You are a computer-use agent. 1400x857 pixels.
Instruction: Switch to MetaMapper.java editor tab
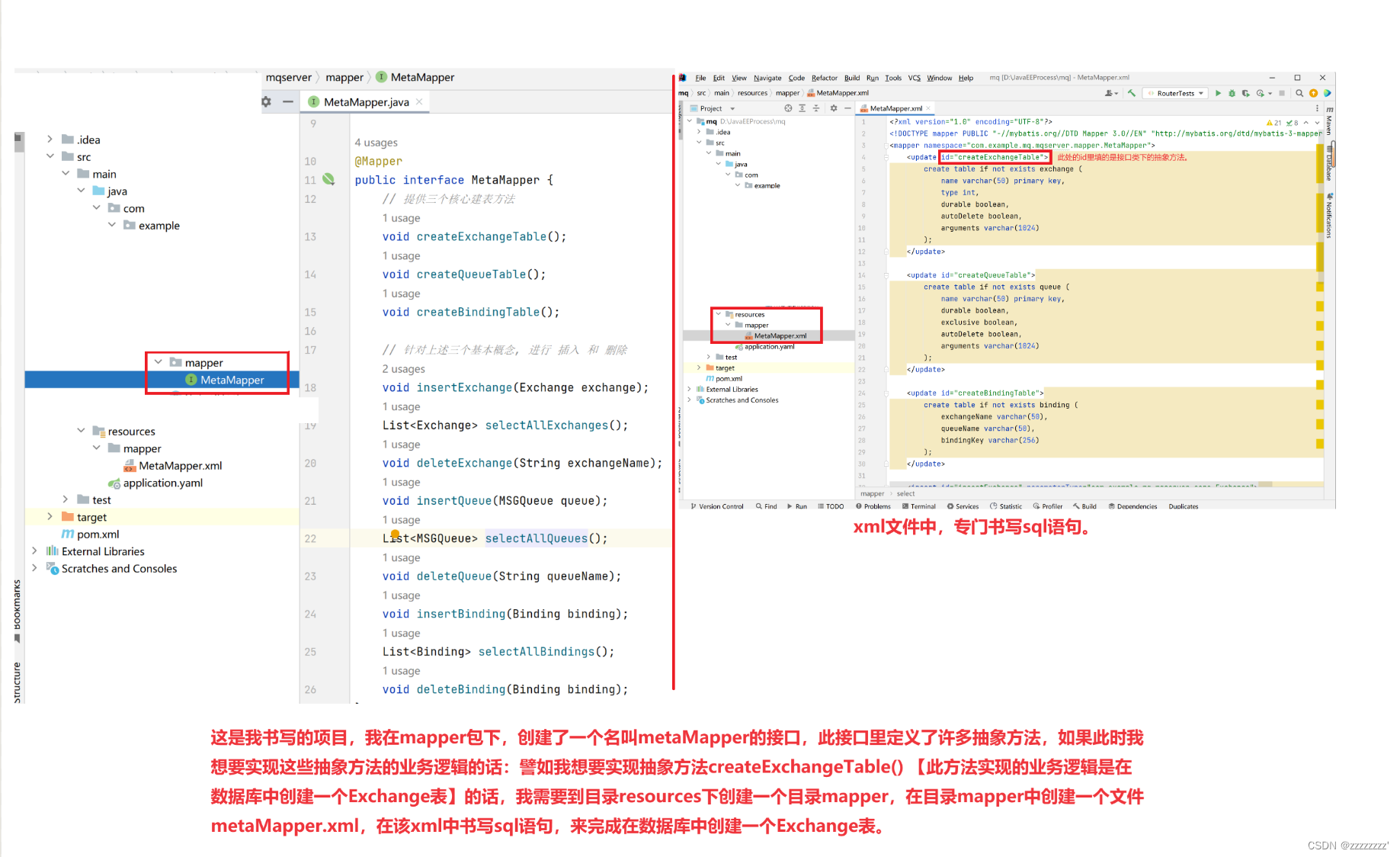pos(366,101)
